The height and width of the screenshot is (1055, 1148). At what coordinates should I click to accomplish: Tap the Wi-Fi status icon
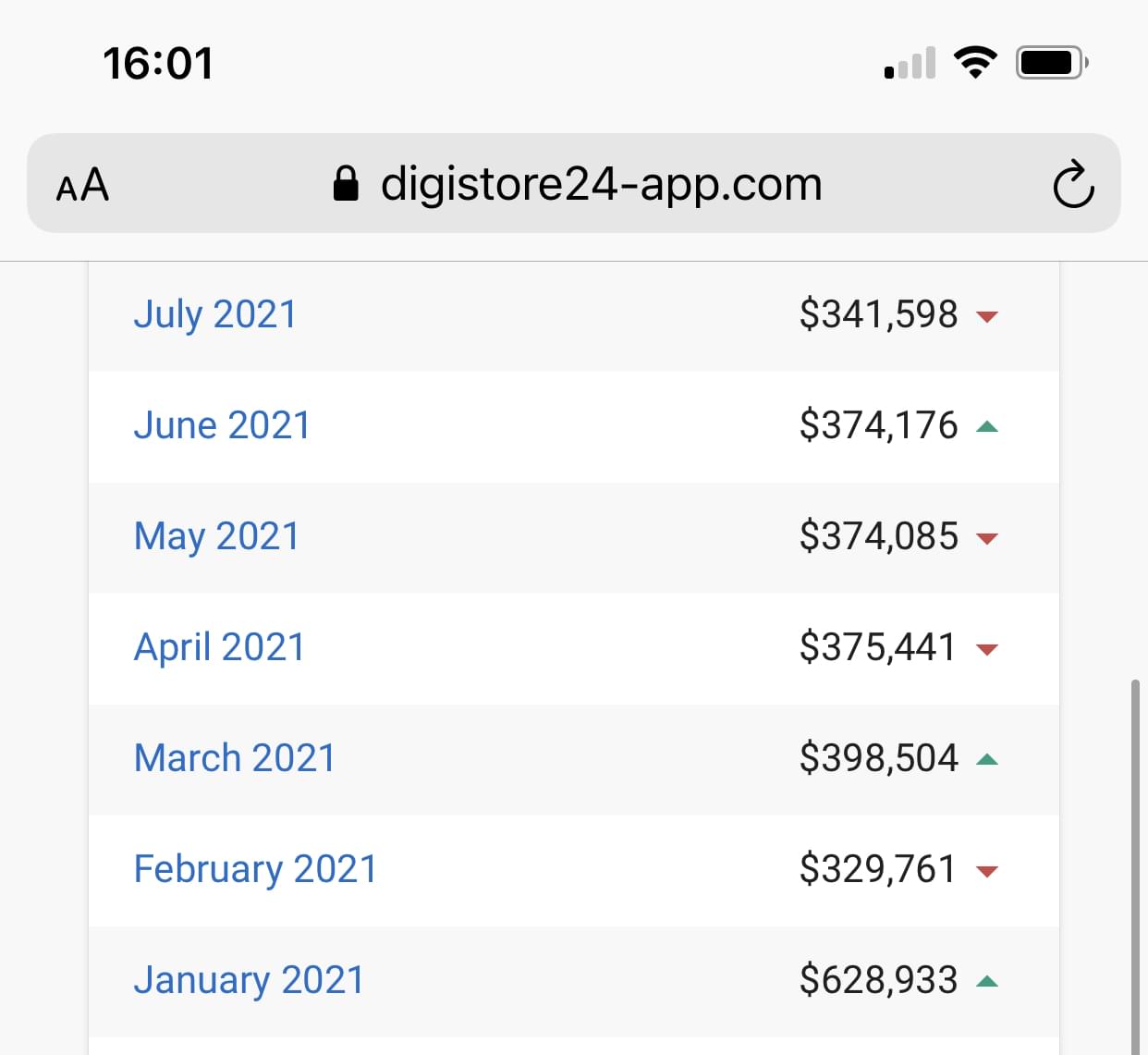(975, 63)
